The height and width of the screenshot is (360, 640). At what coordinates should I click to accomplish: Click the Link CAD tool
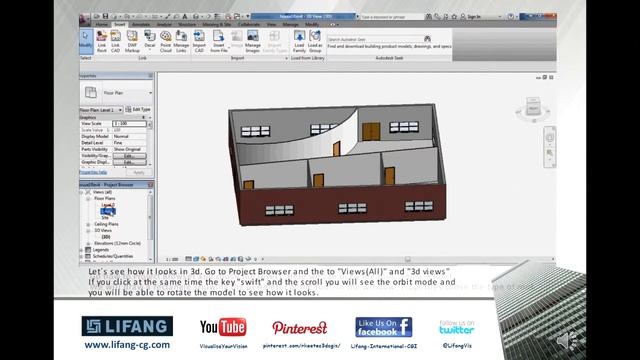click(x=116, y=42)
